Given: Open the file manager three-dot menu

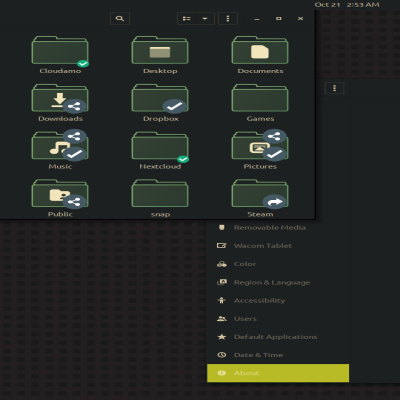Looking at the screenshot, I should 228,18.
